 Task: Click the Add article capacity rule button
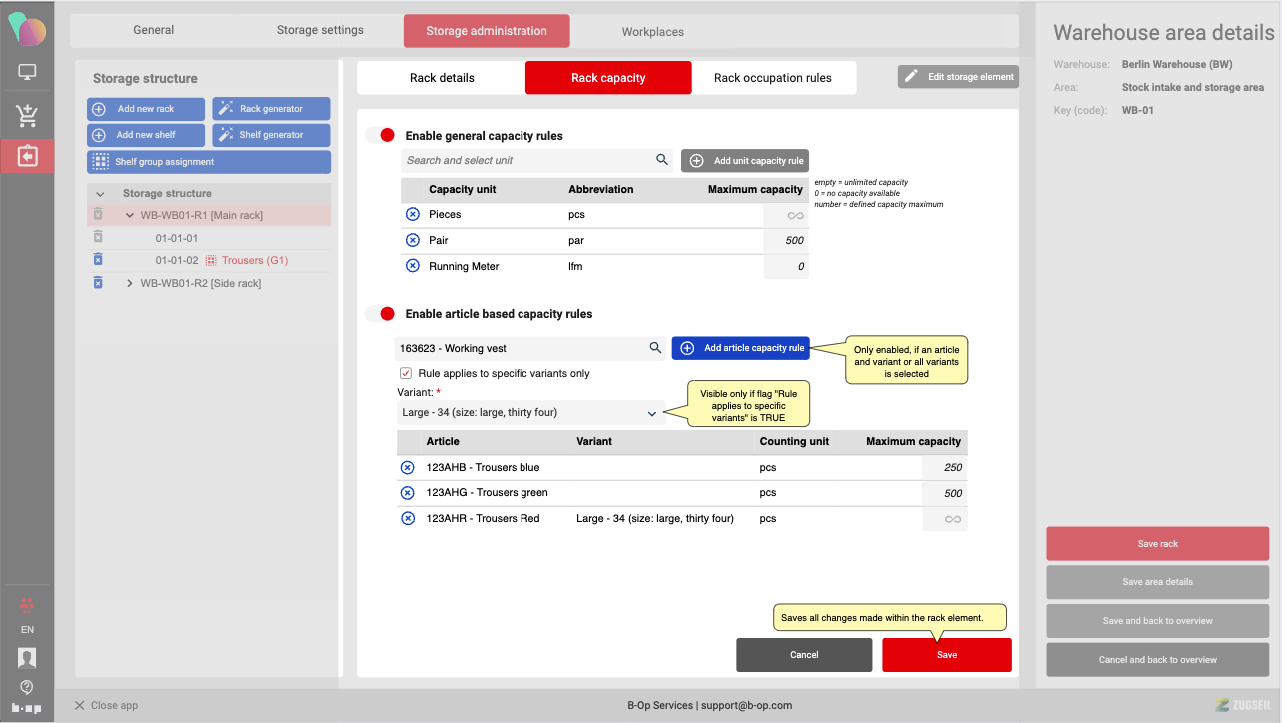tap(740, 348)
